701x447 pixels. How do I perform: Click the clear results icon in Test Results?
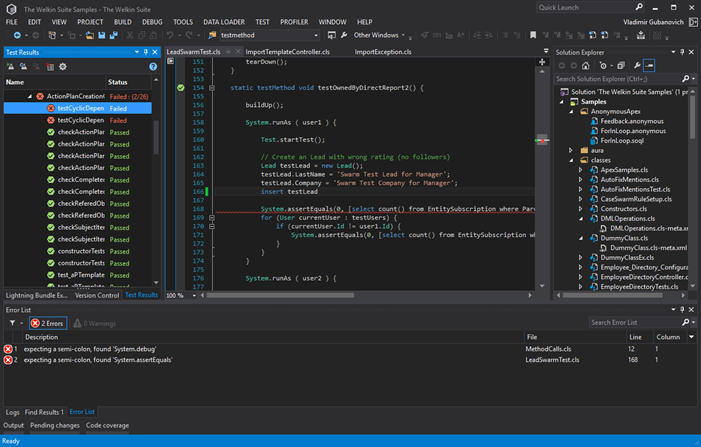pyautogui.click(x=50, y=67)
